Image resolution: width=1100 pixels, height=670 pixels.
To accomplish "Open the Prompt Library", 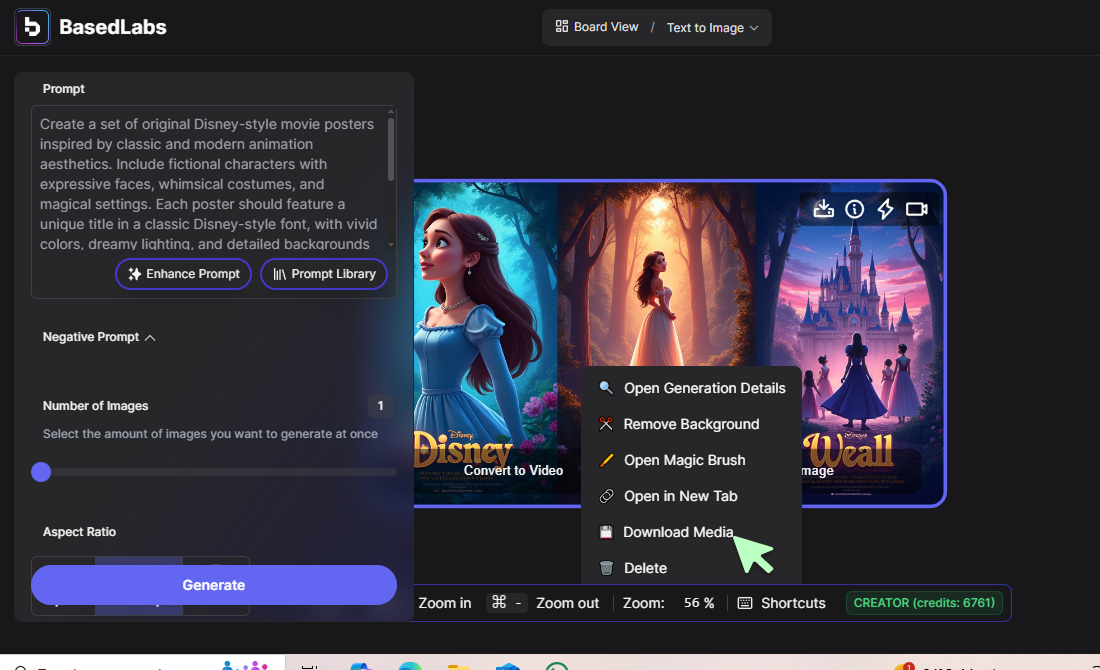I will point(323,274).
